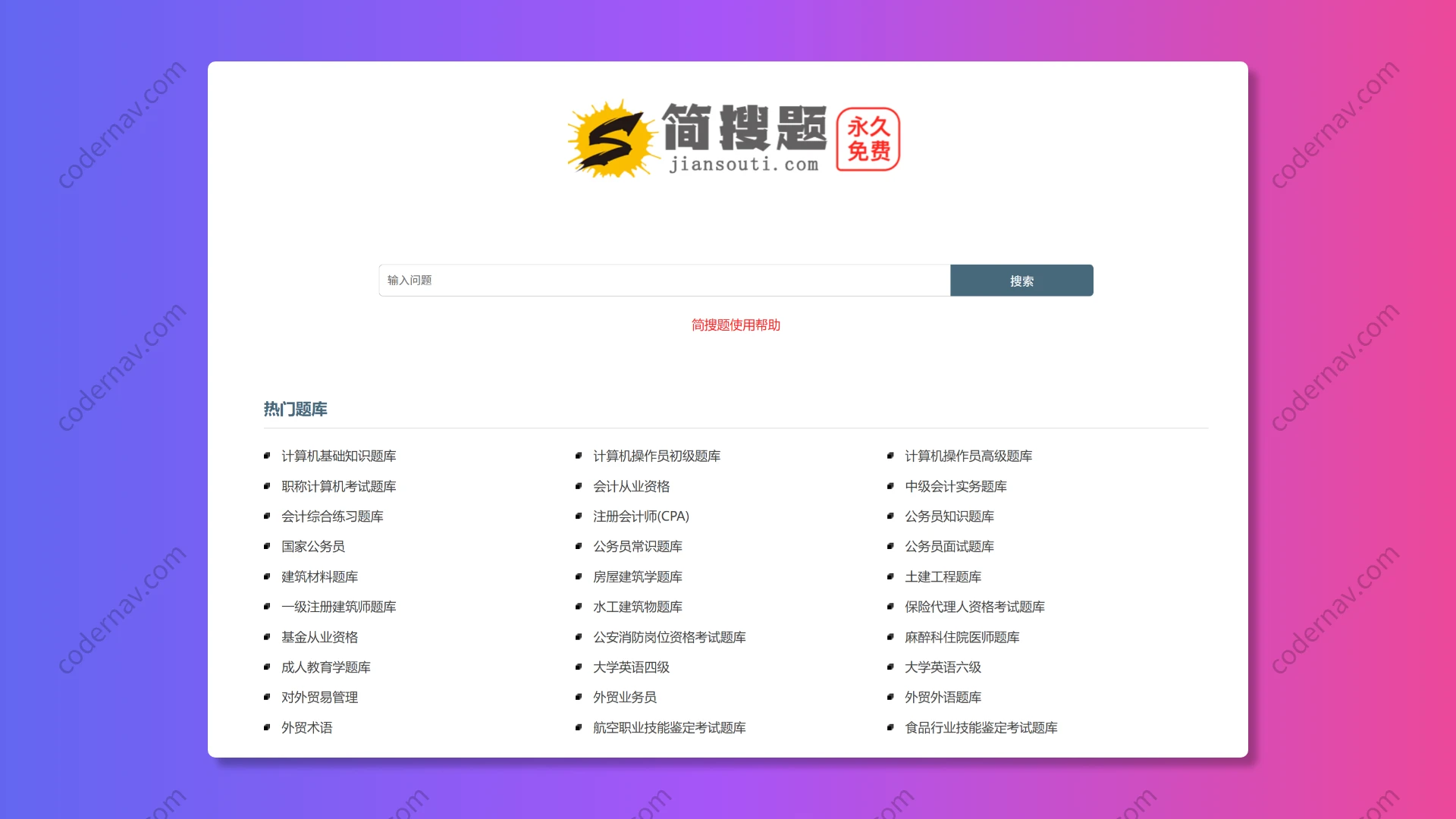
Task: Click the pencil icon beside 会计从业资格
Action: [579, 486]
